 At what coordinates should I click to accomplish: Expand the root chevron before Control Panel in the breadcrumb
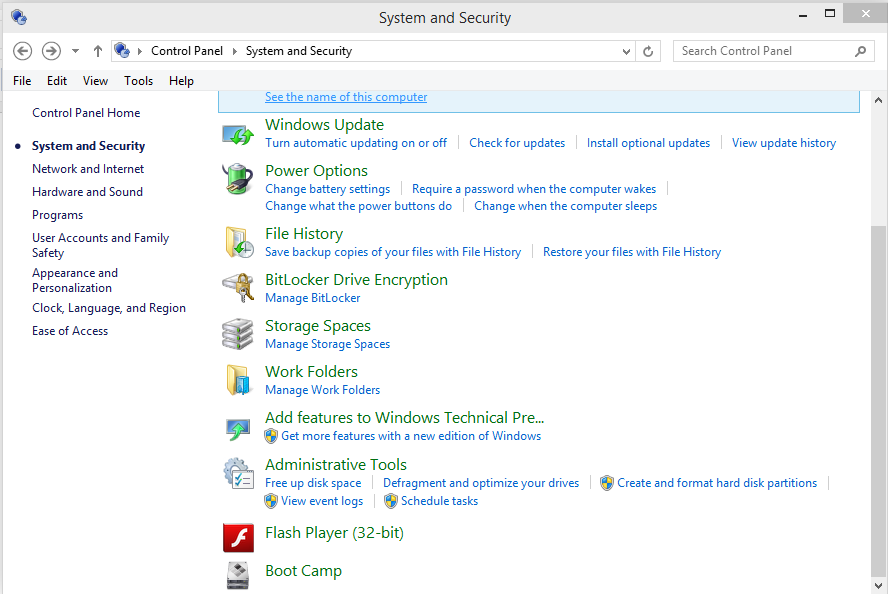(139, 51)
